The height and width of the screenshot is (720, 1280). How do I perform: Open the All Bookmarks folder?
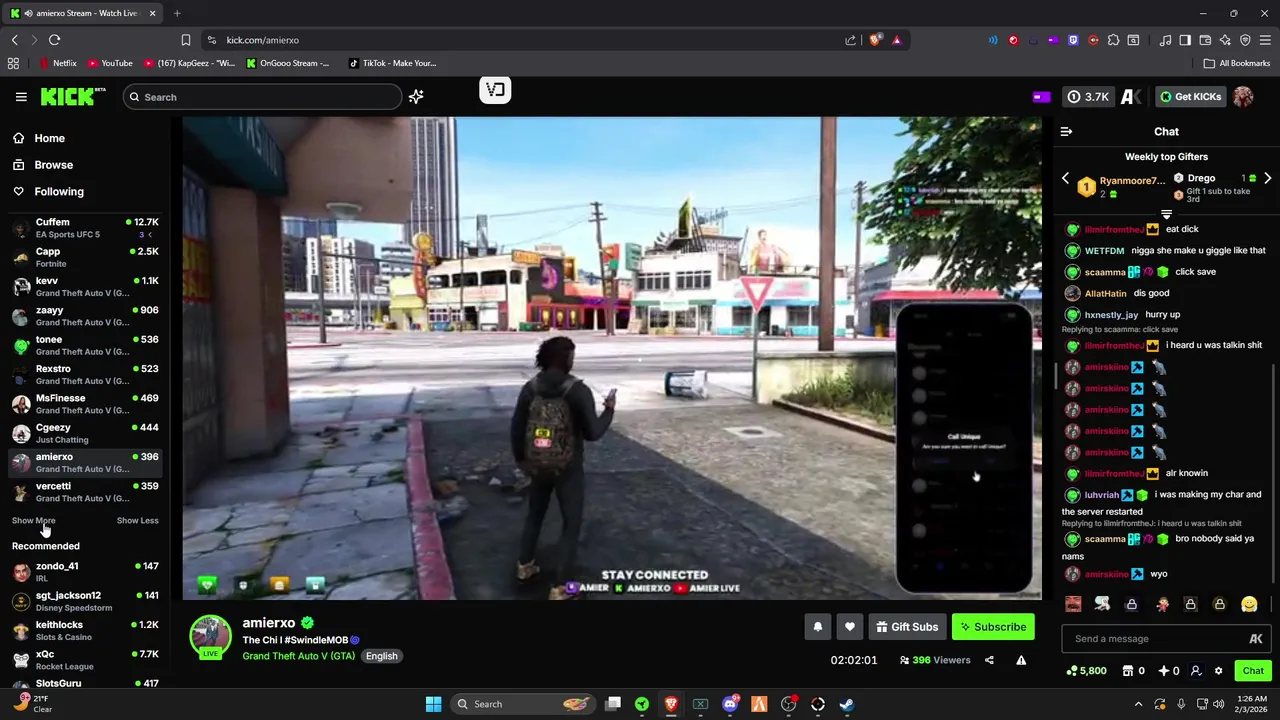click(1237, 63)
